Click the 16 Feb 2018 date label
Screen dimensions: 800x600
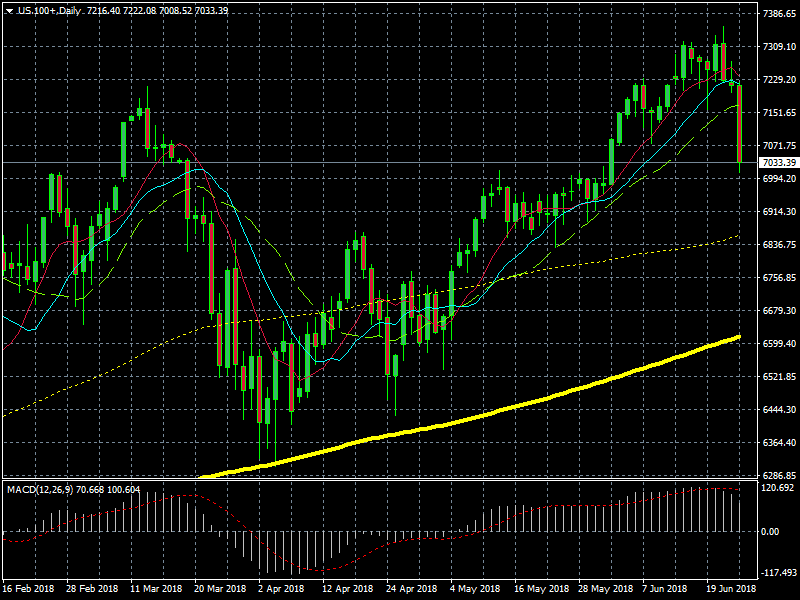[x=30, y=589]
